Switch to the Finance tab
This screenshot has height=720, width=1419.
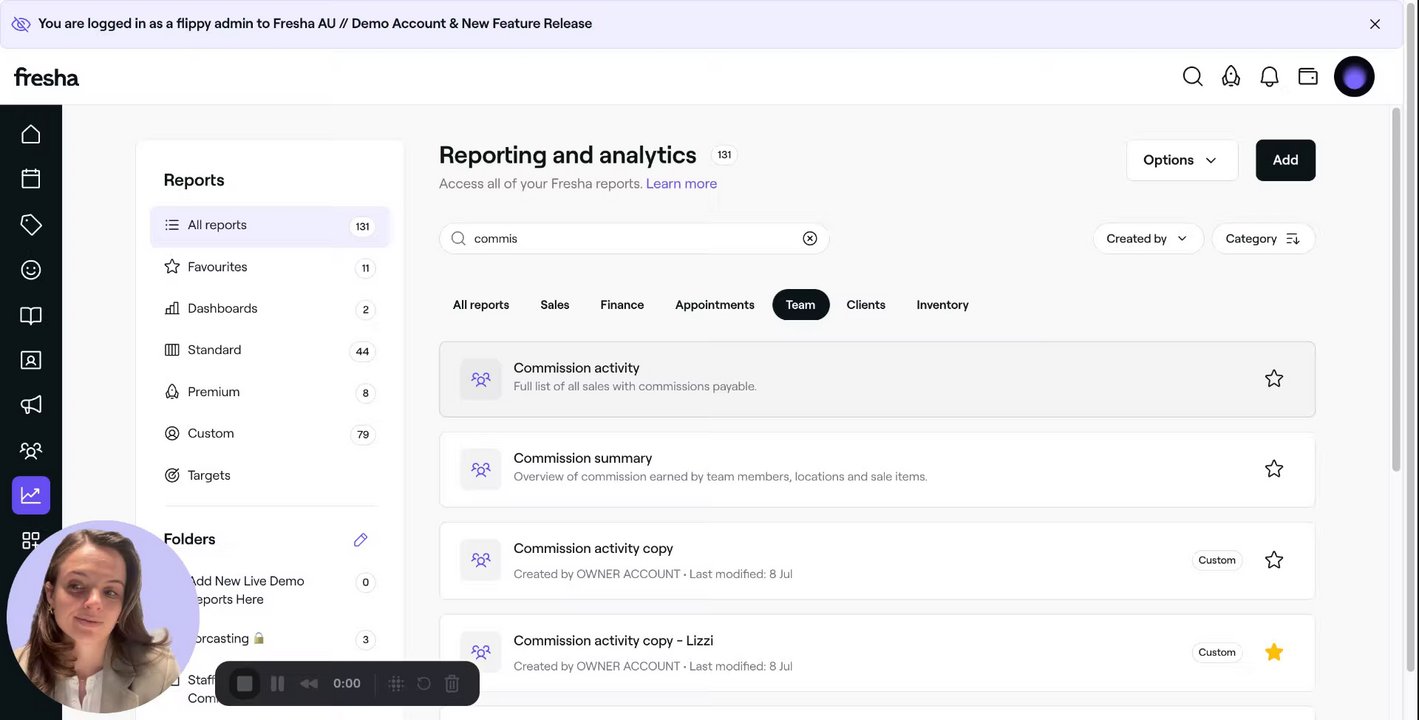[622, 305]
